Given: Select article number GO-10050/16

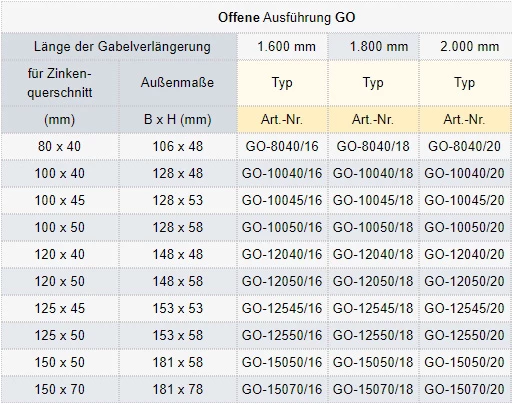Looking at the screenshot, I should click(282, 227).
